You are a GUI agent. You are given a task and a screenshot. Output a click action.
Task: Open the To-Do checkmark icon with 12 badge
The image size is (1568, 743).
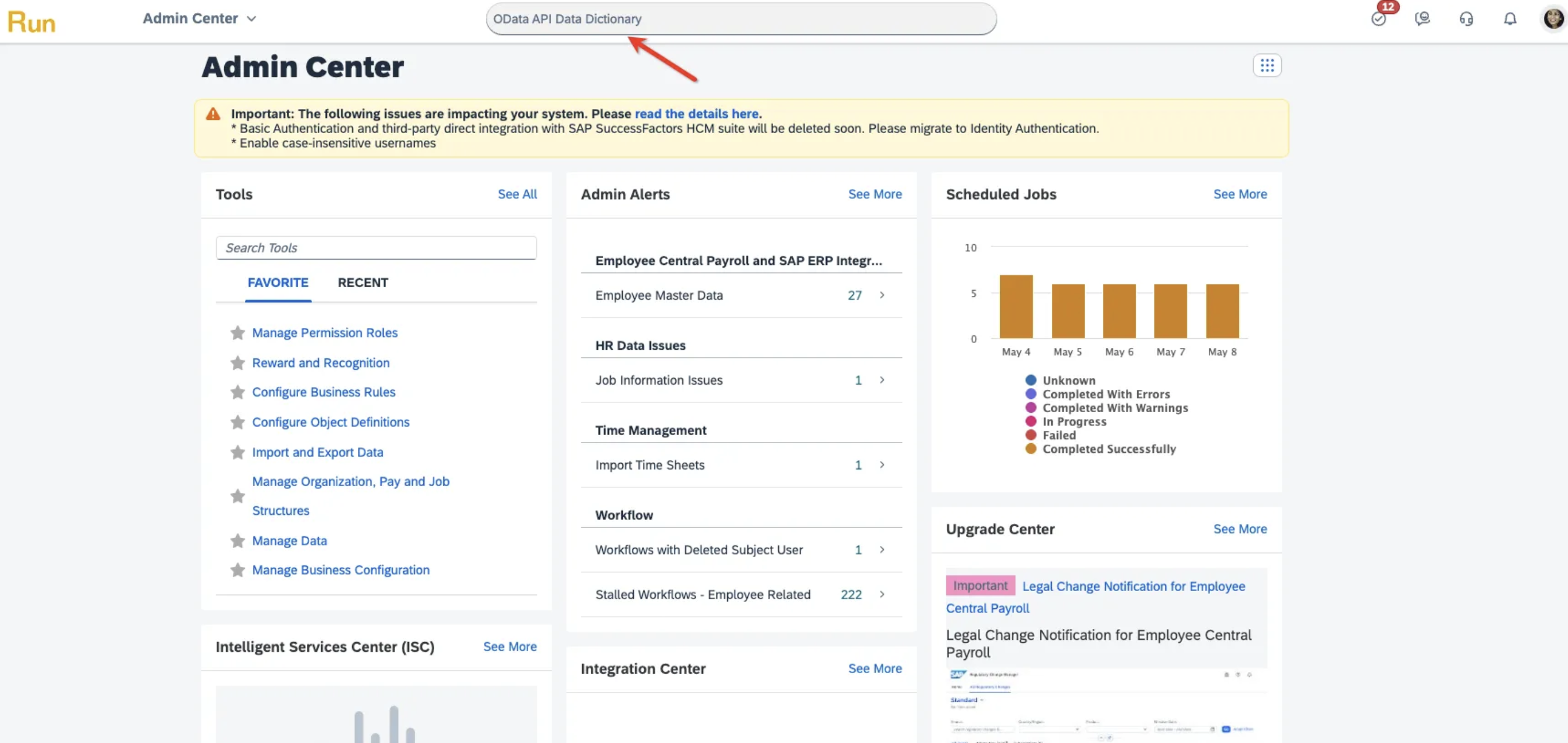pyautogui.click(x=1379, y=19)
